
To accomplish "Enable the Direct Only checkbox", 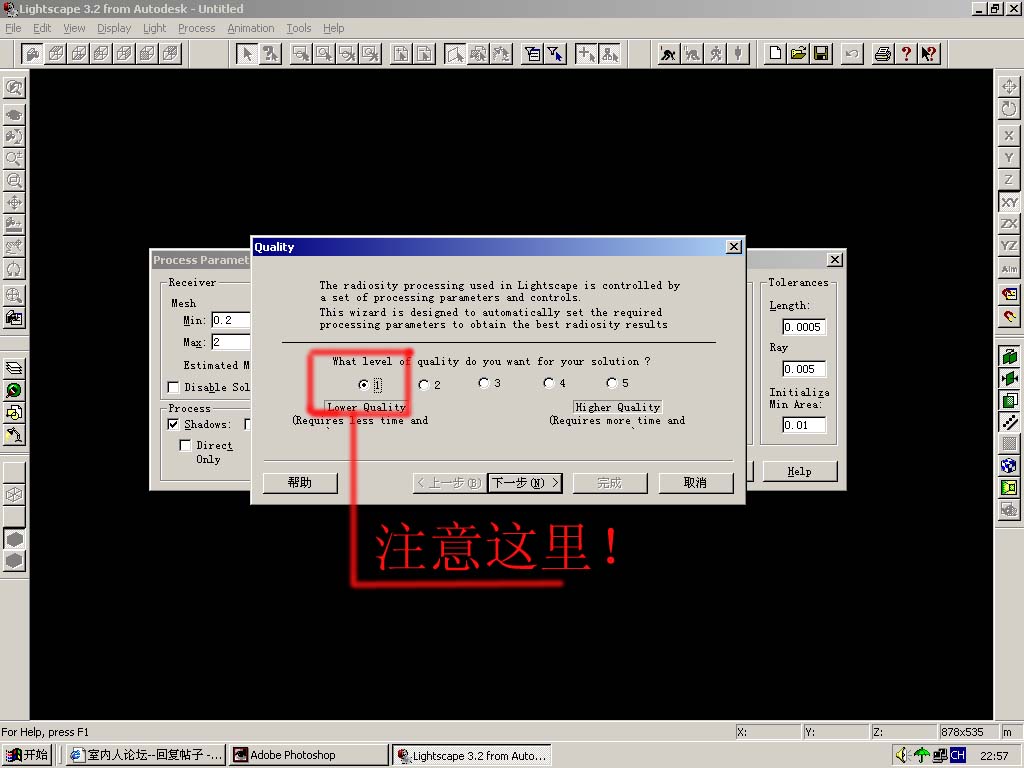I will [185, 445].
